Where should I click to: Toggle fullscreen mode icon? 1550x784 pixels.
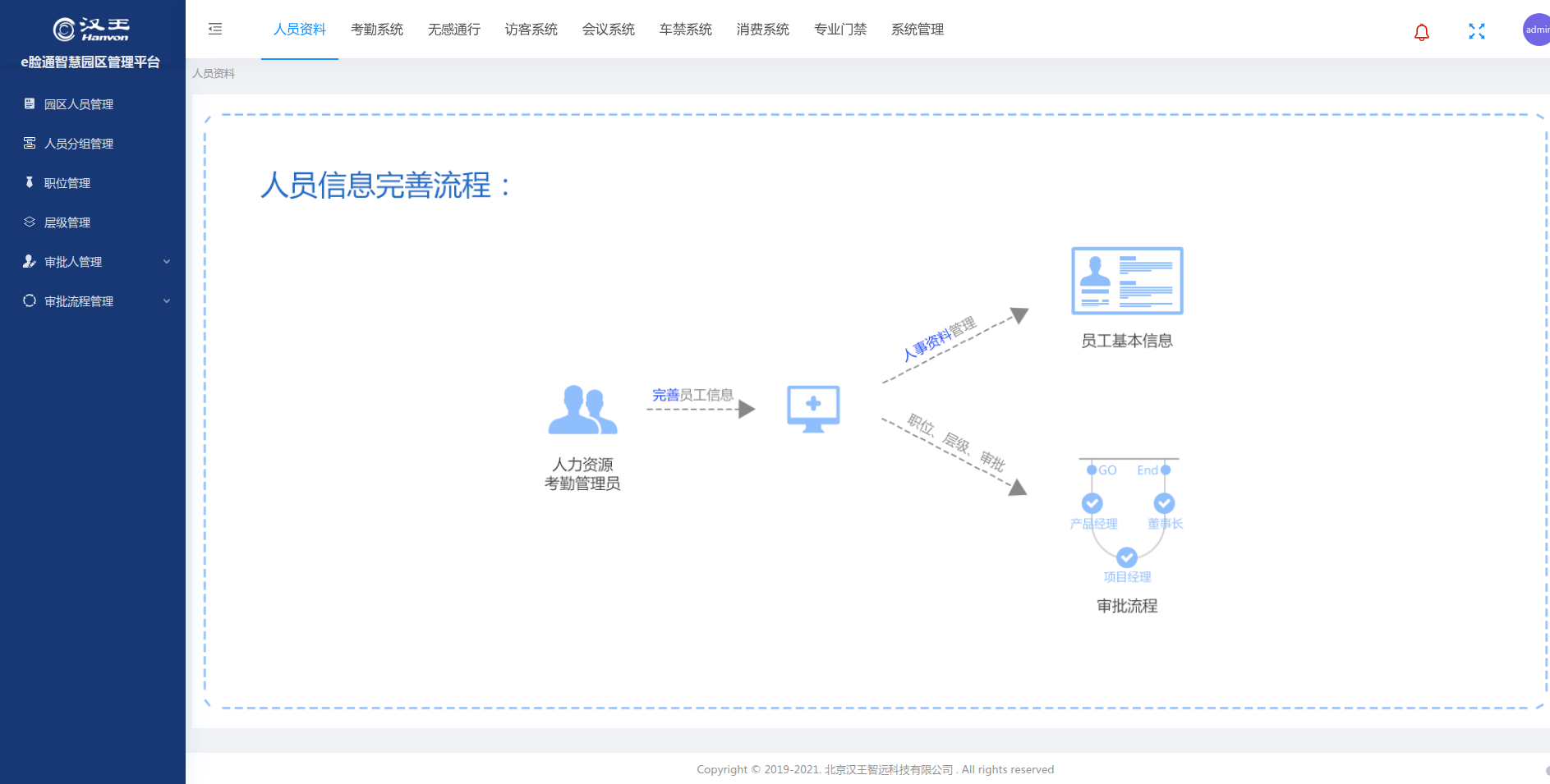pyautogui.click(x=1476, y=31)
